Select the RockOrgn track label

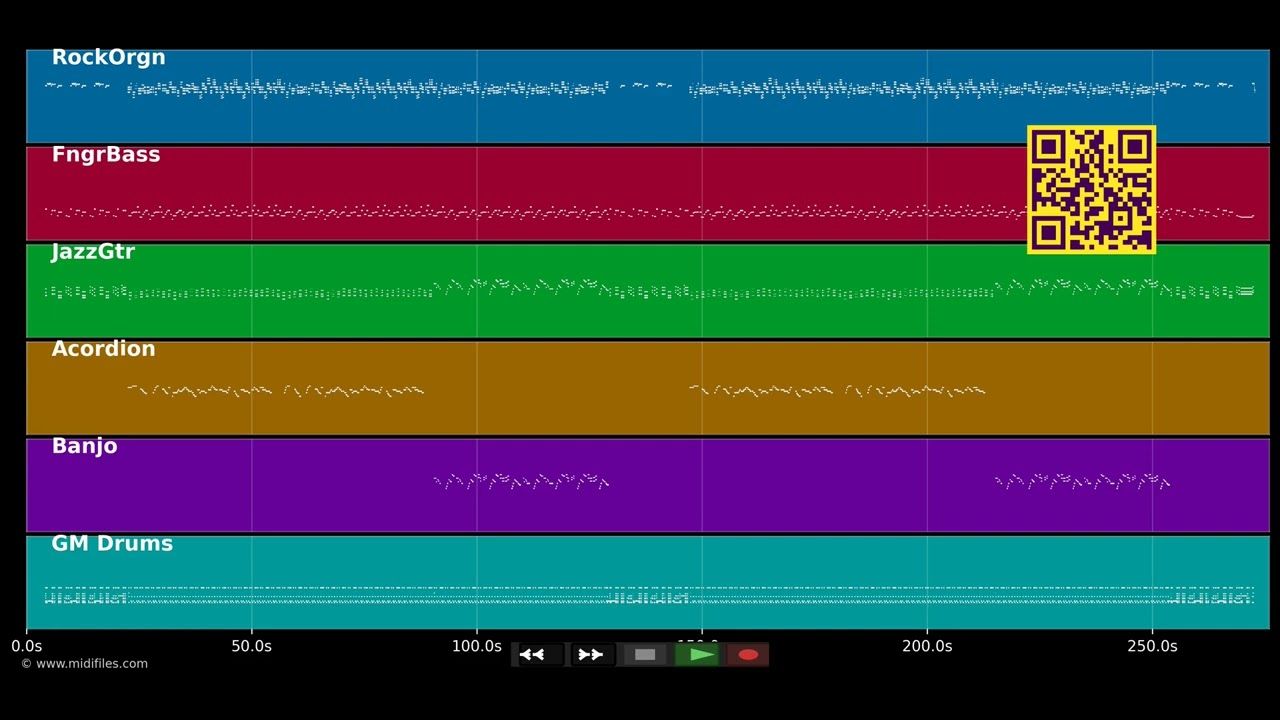[108, 58]
